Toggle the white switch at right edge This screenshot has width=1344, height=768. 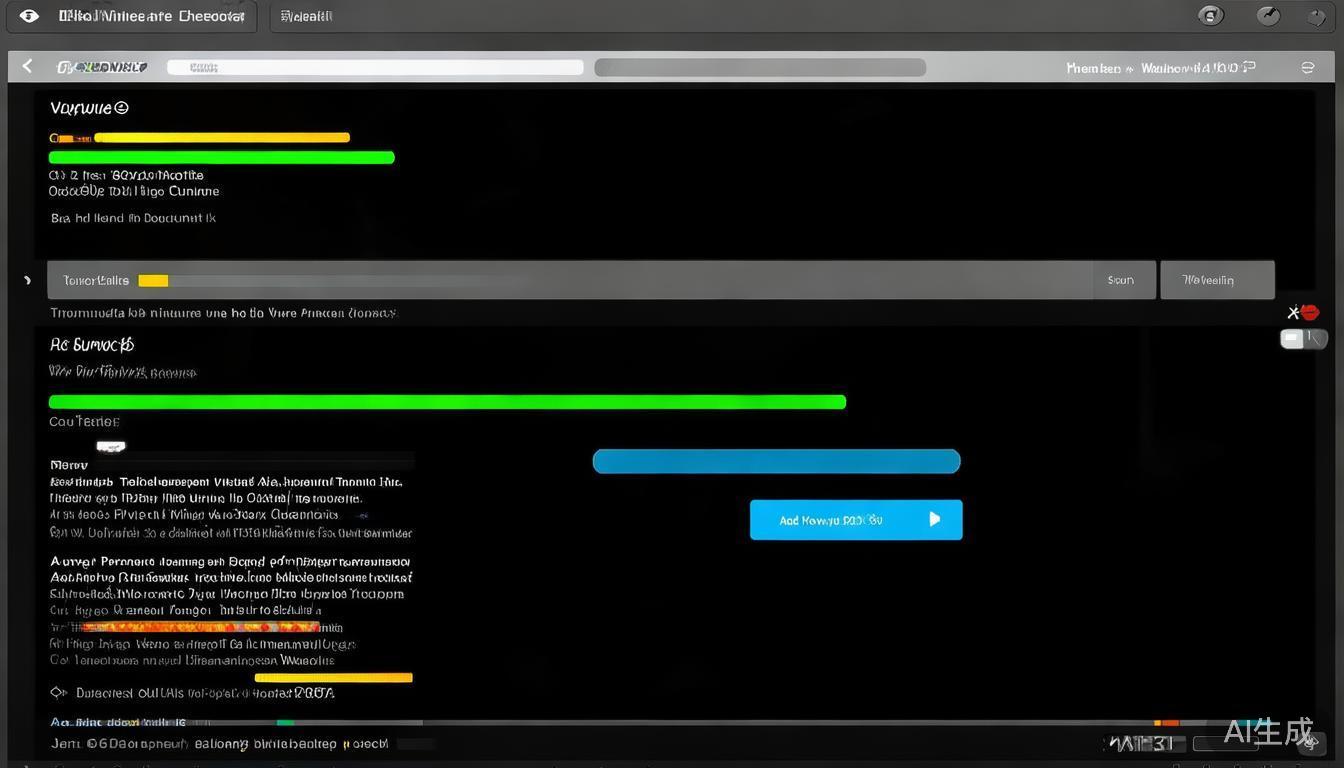1302,339
